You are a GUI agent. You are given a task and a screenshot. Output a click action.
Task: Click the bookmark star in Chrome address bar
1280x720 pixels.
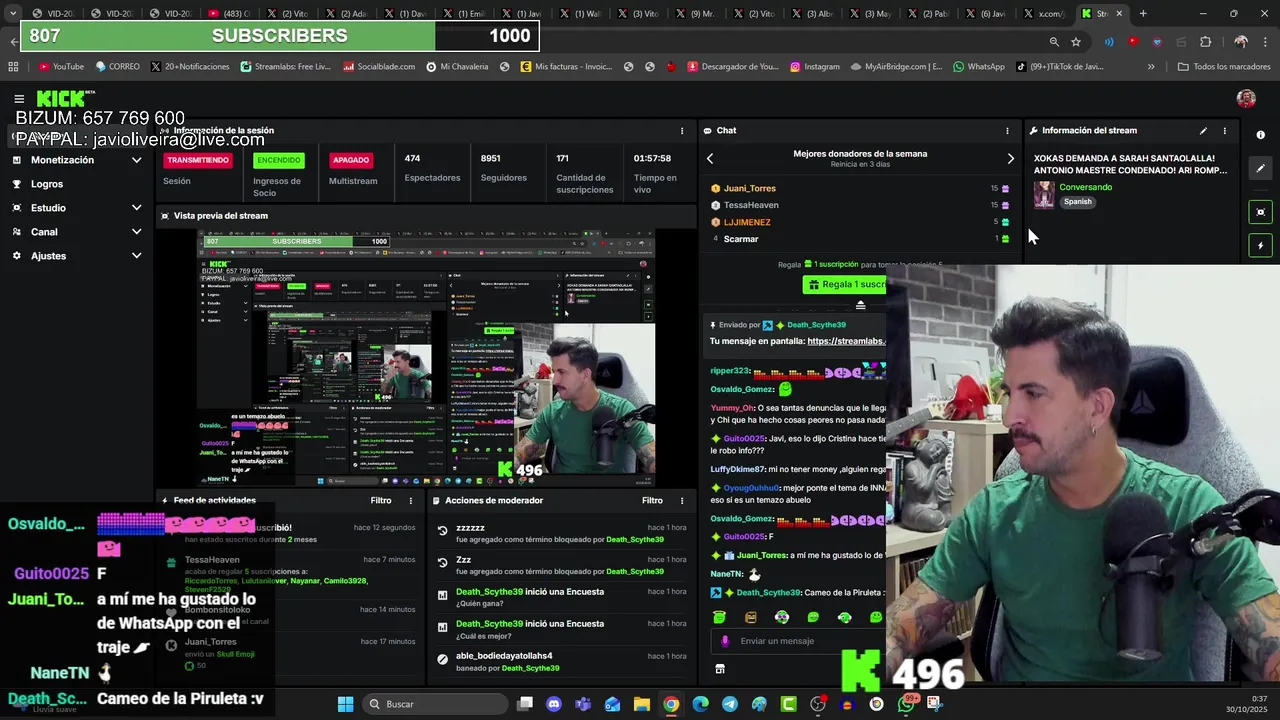(1076, 42)
